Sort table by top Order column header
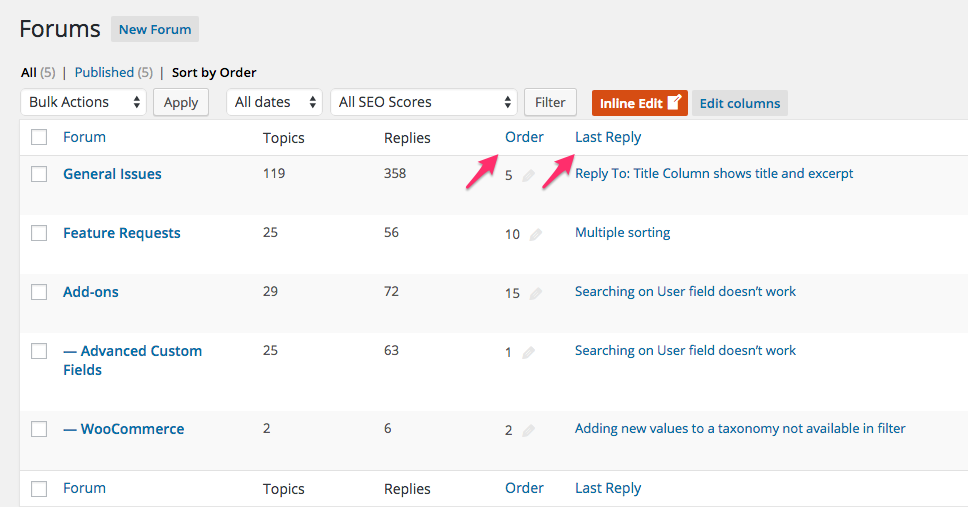 tap(524, 137)
